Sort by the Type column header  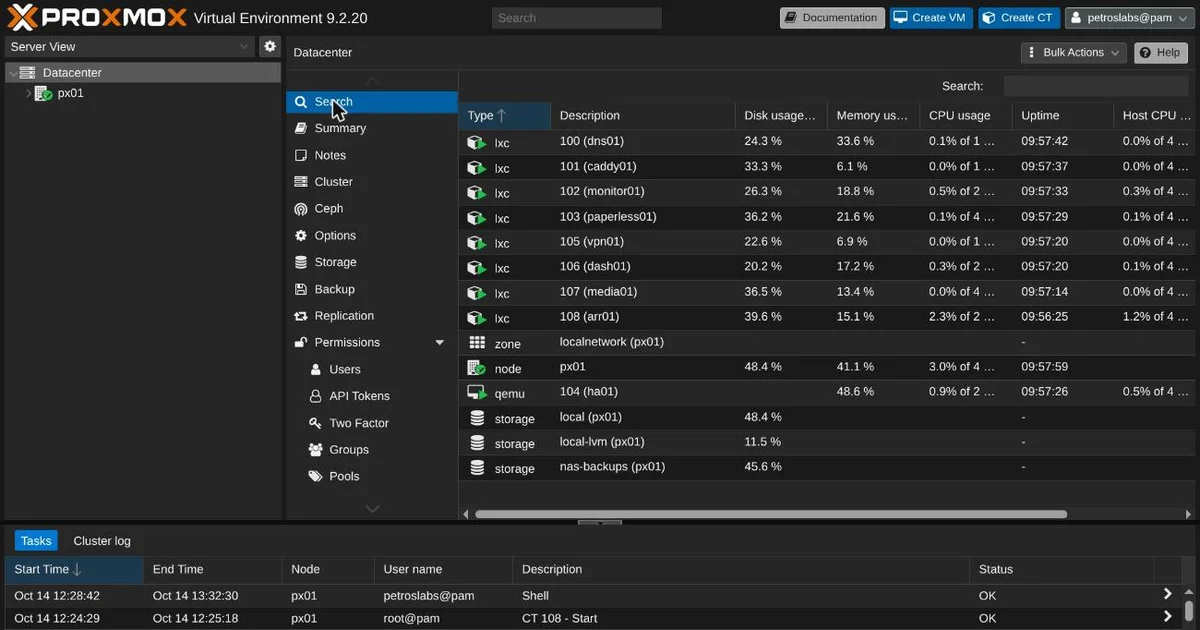click(x=505, y=116)
